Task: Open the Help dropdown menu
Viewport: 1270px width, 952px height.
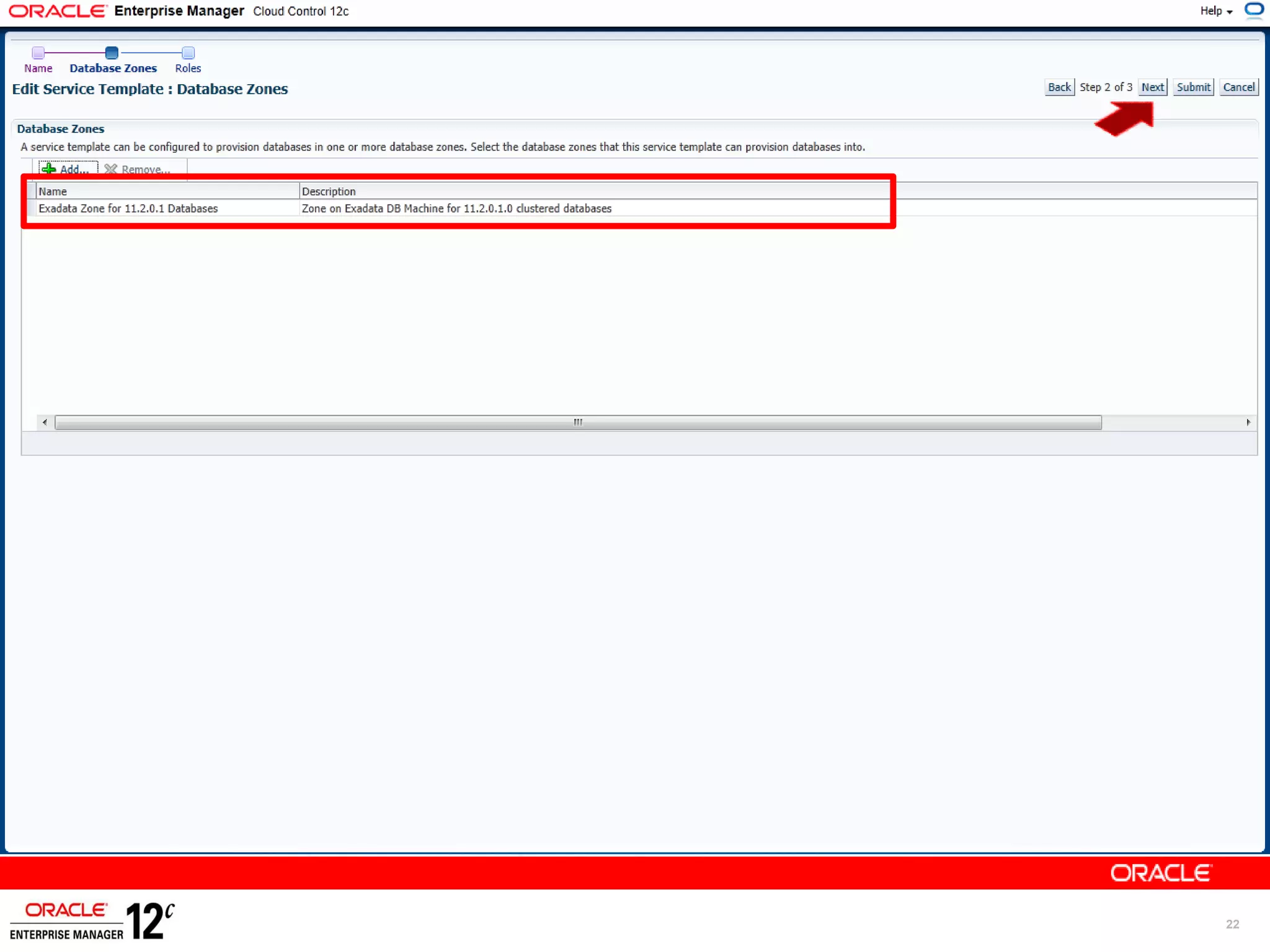Action: tap(1215, 11)
